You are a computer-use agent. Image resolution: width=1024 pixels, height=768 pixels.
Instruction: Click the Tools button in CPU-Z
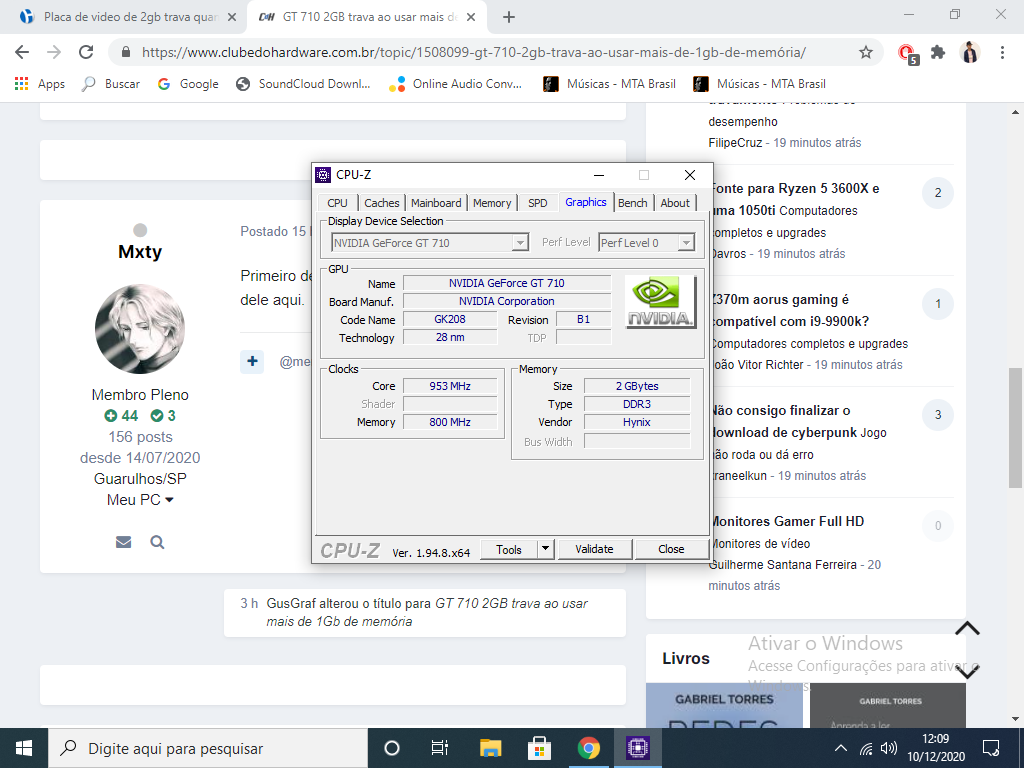pyautogui.click(x=509, y=549)
